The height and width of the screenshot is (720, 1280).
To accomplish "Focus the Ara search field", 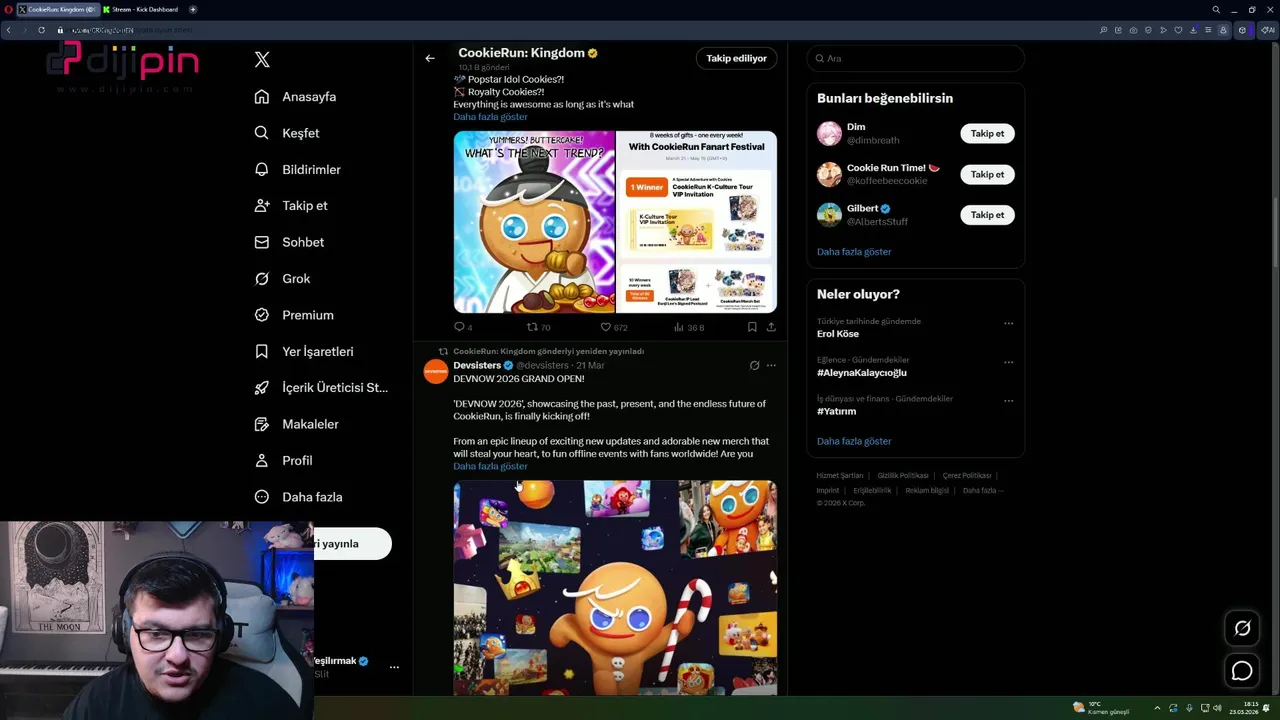I will [x=915, y=58].
